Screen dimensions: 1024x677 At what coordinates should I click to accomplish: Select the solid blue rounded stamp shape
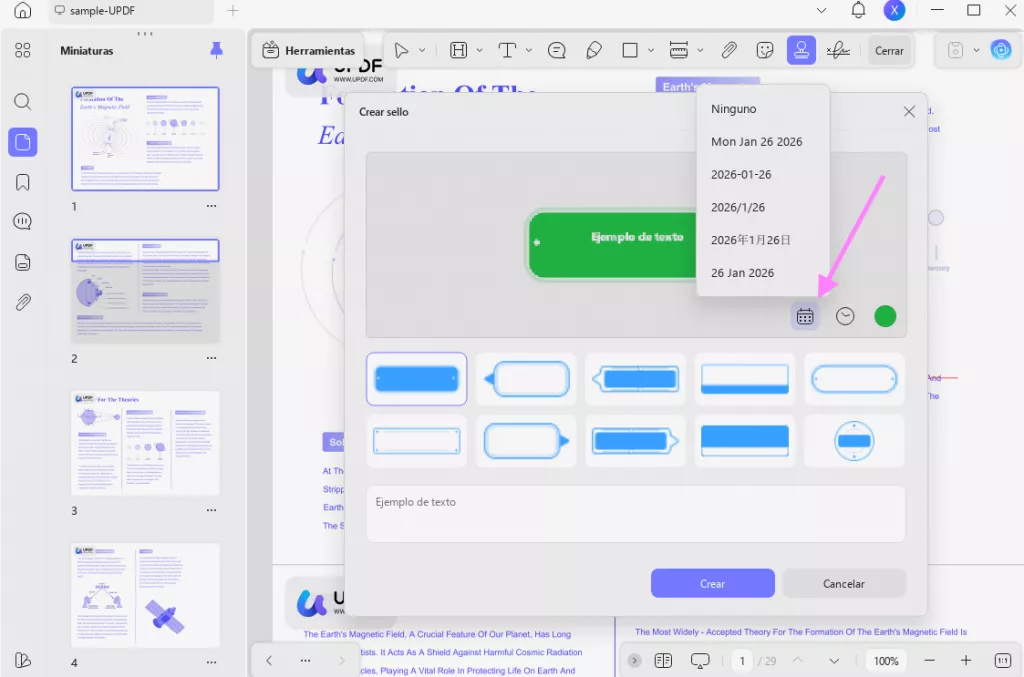coord(417,379)
